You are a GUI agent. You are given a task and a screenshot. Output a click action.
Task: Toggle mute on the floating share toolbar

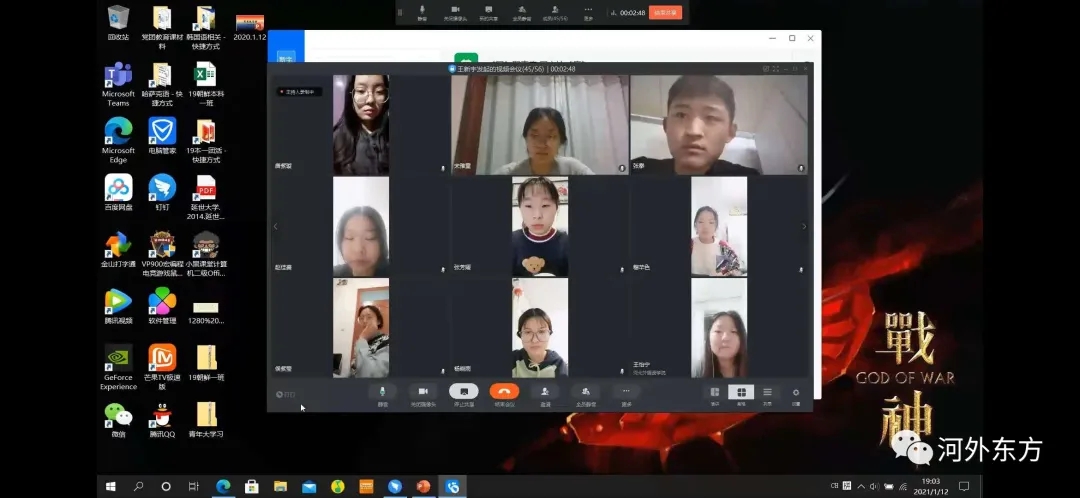click(x=421, y=12)
